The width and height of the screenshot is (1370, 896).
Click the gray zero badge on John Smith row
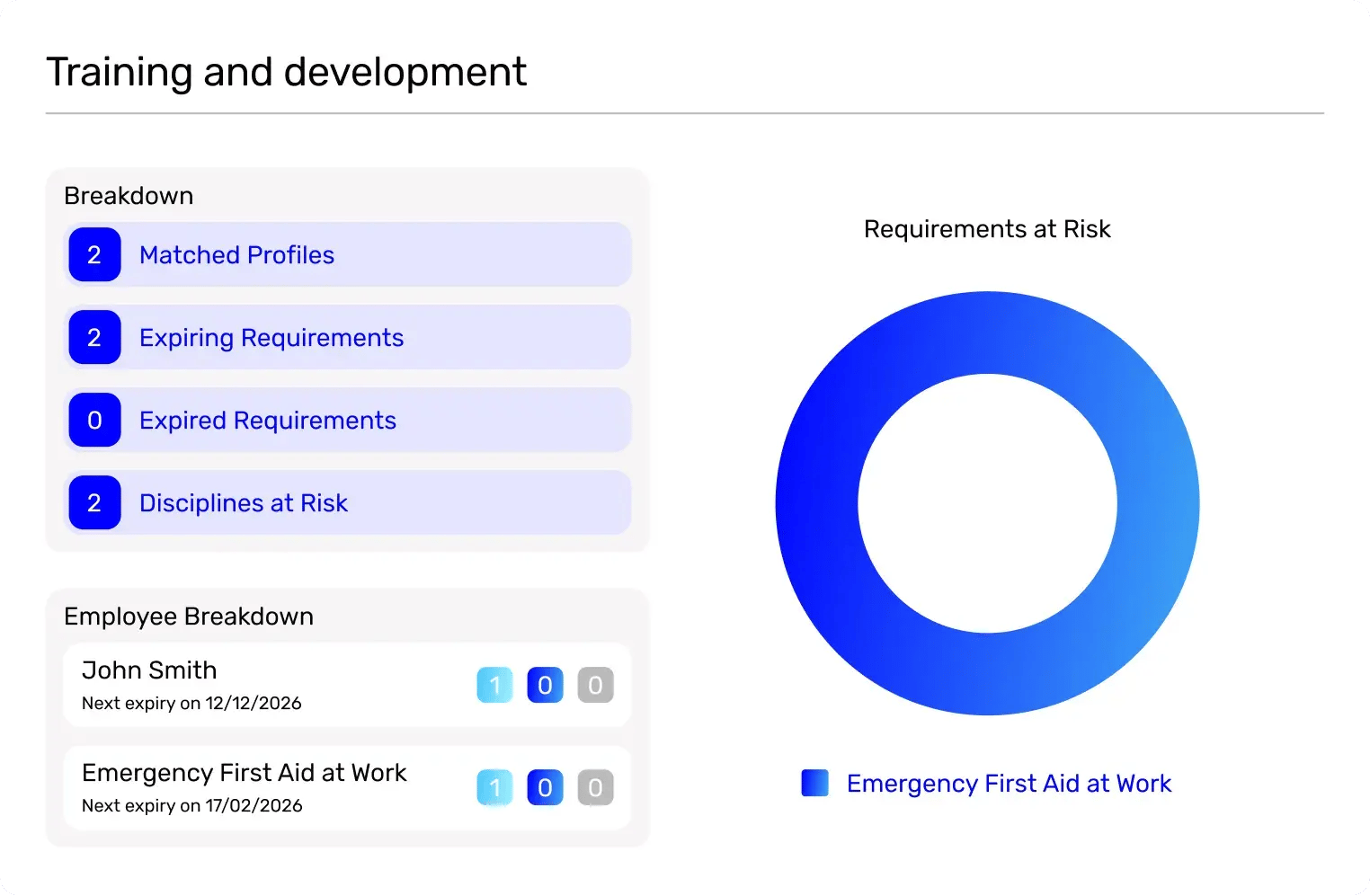[x=595, y=684]
